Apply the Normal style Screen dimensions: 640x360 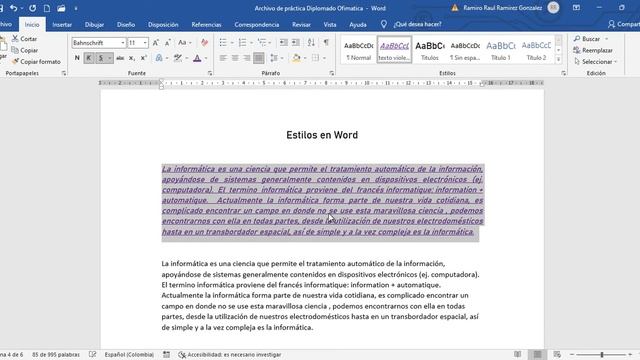point(358,50)
